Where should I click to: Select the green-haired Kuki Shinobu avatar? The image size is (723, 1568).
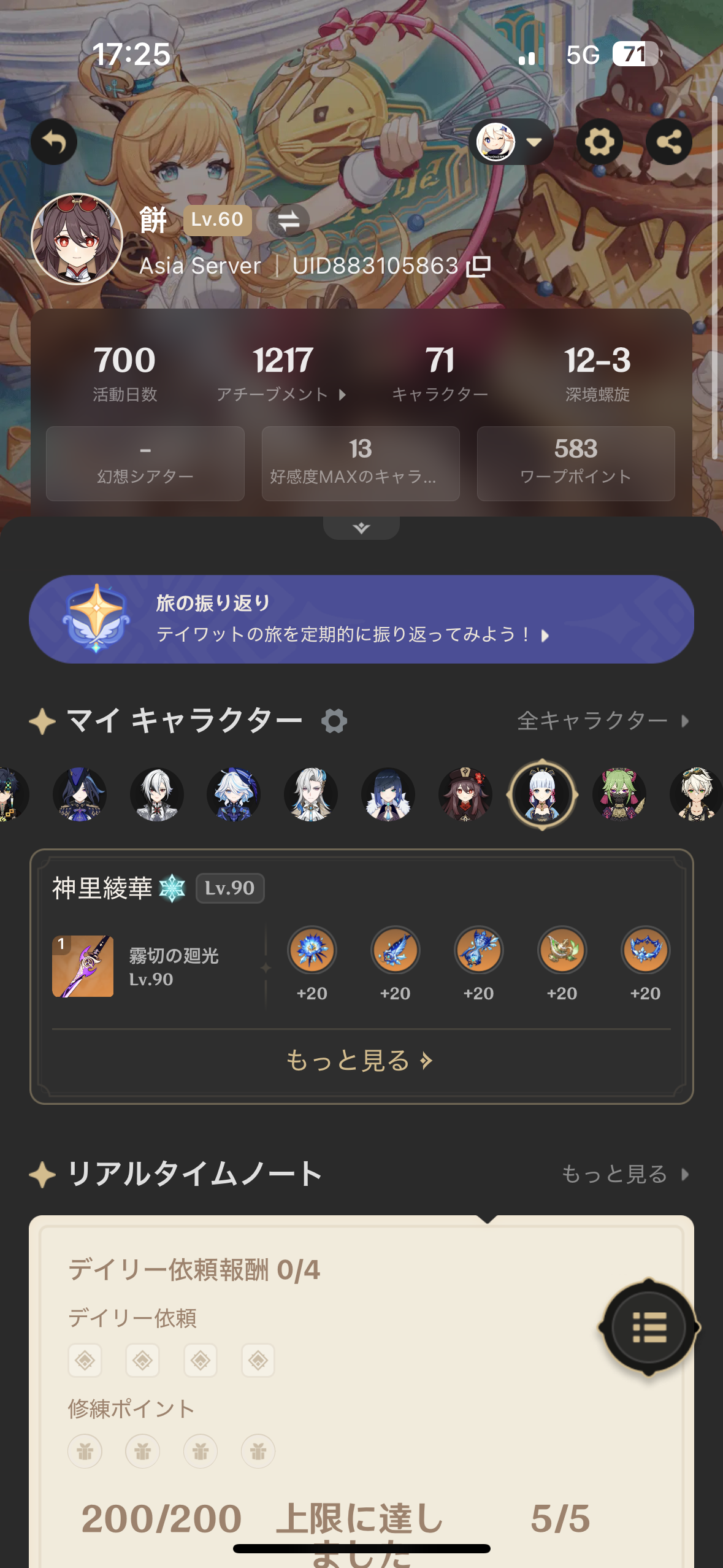[619, 794]
